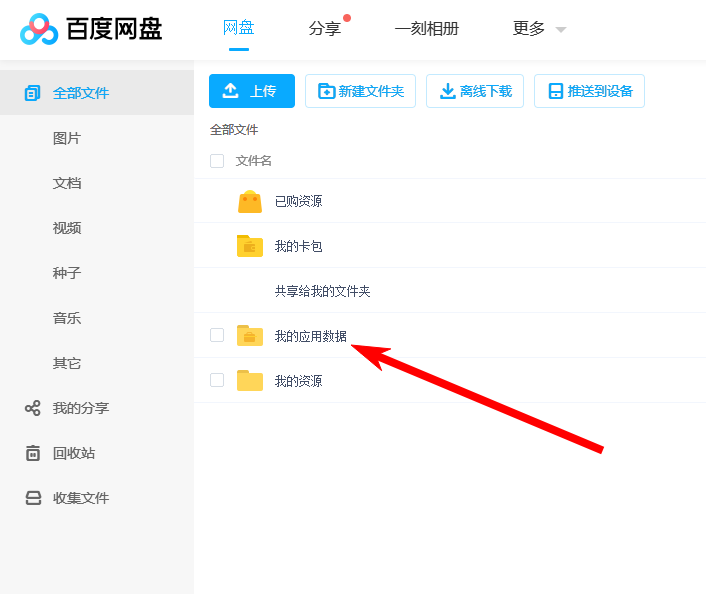The width and height of the screenshot is (706, 594).
Task: Click the new-folder icon in 新建文件夹
Action: (326, 91)
